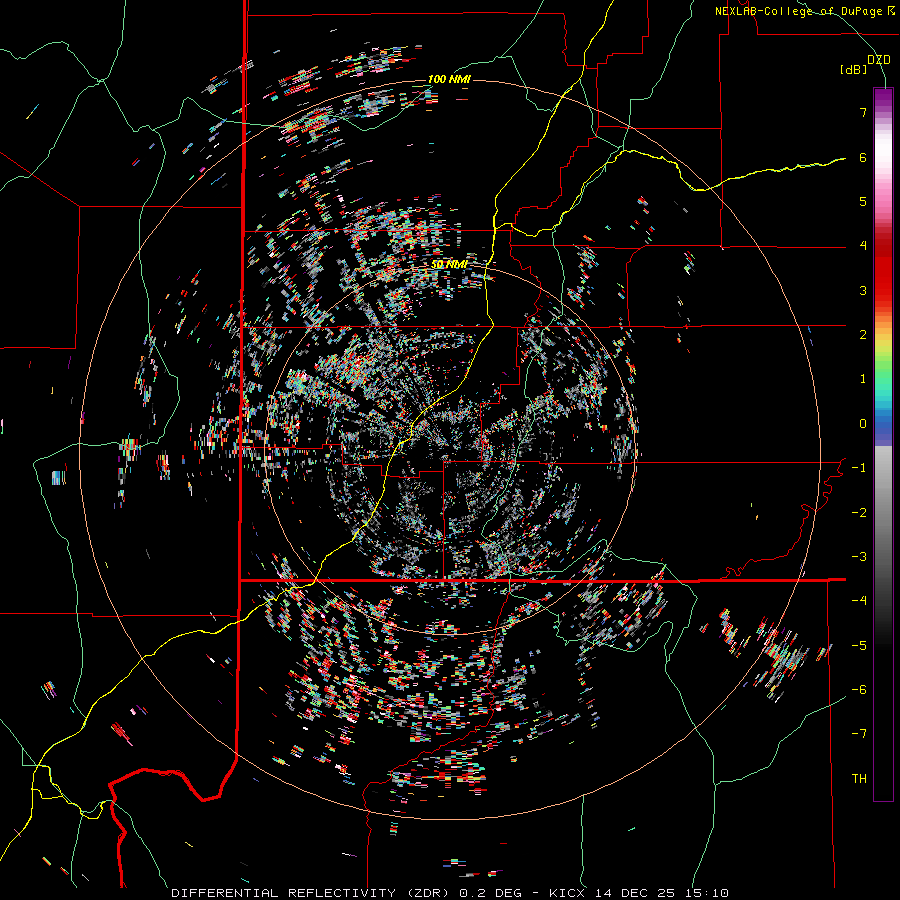
Task: Click the 4 value on color scale
Action: pos(863,246)
